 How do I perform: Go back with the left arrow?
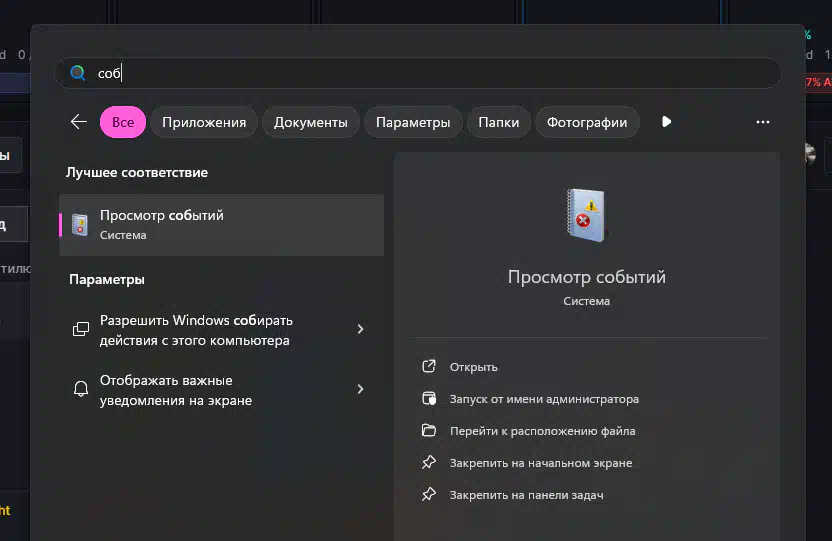(x=79, y=122)
